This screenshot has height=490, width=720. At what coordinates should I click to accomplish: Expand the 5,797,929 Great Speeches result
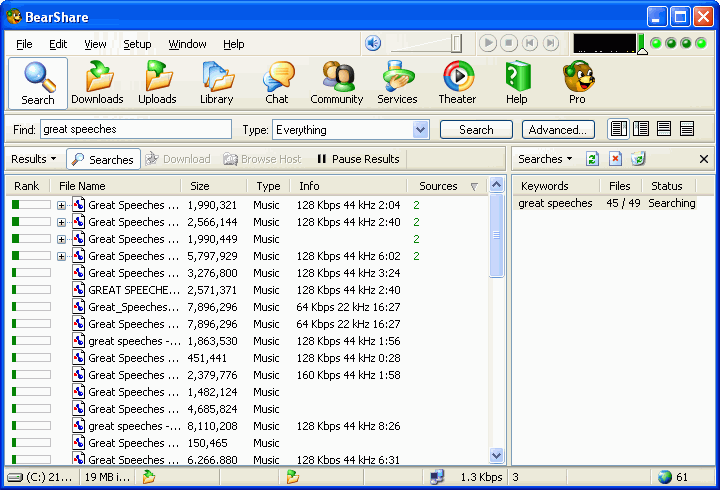[61, 256]
